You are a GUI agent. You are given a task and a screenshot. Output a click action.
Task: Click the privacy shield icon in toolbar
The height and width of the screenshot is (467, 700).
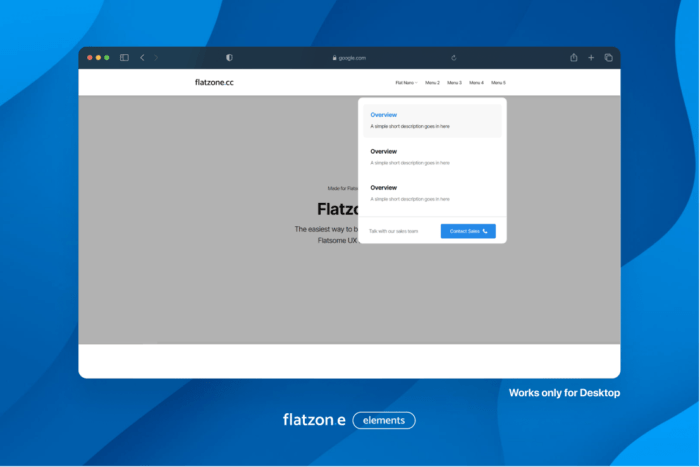(229, 58)
